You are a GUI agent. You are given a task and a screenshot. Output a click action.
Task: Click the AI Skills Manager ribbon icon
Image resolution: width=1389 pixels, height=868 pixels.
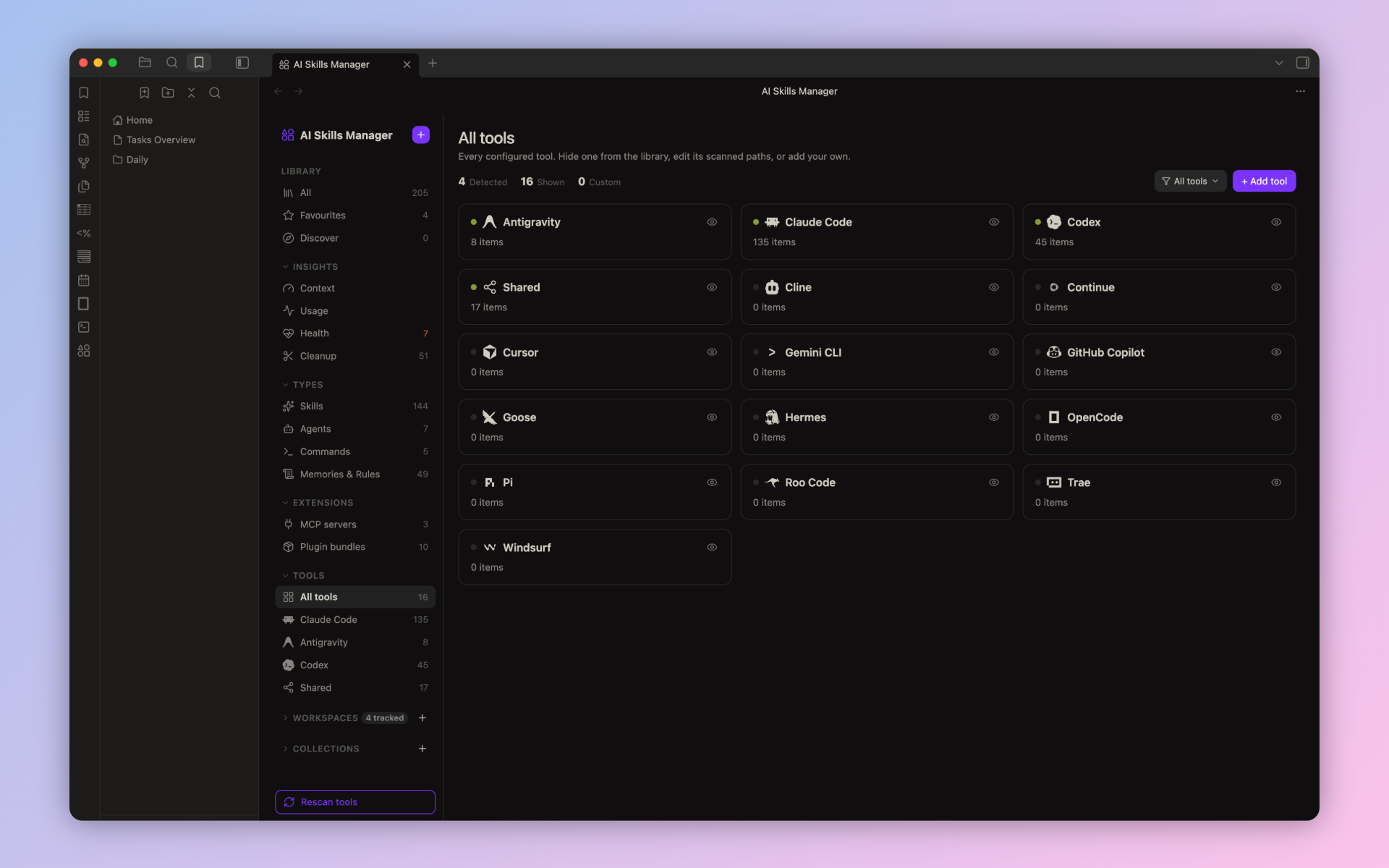[x=84, y=351]
